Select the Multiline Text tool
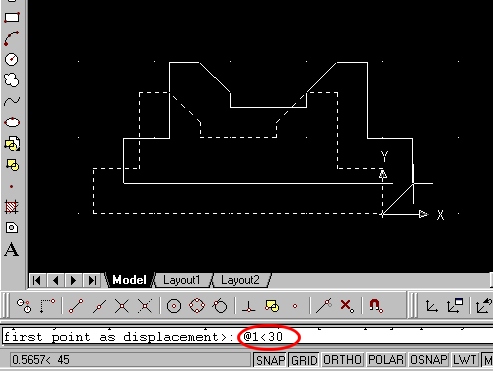This screenshot has height=371, width=493. click(12, 249)
